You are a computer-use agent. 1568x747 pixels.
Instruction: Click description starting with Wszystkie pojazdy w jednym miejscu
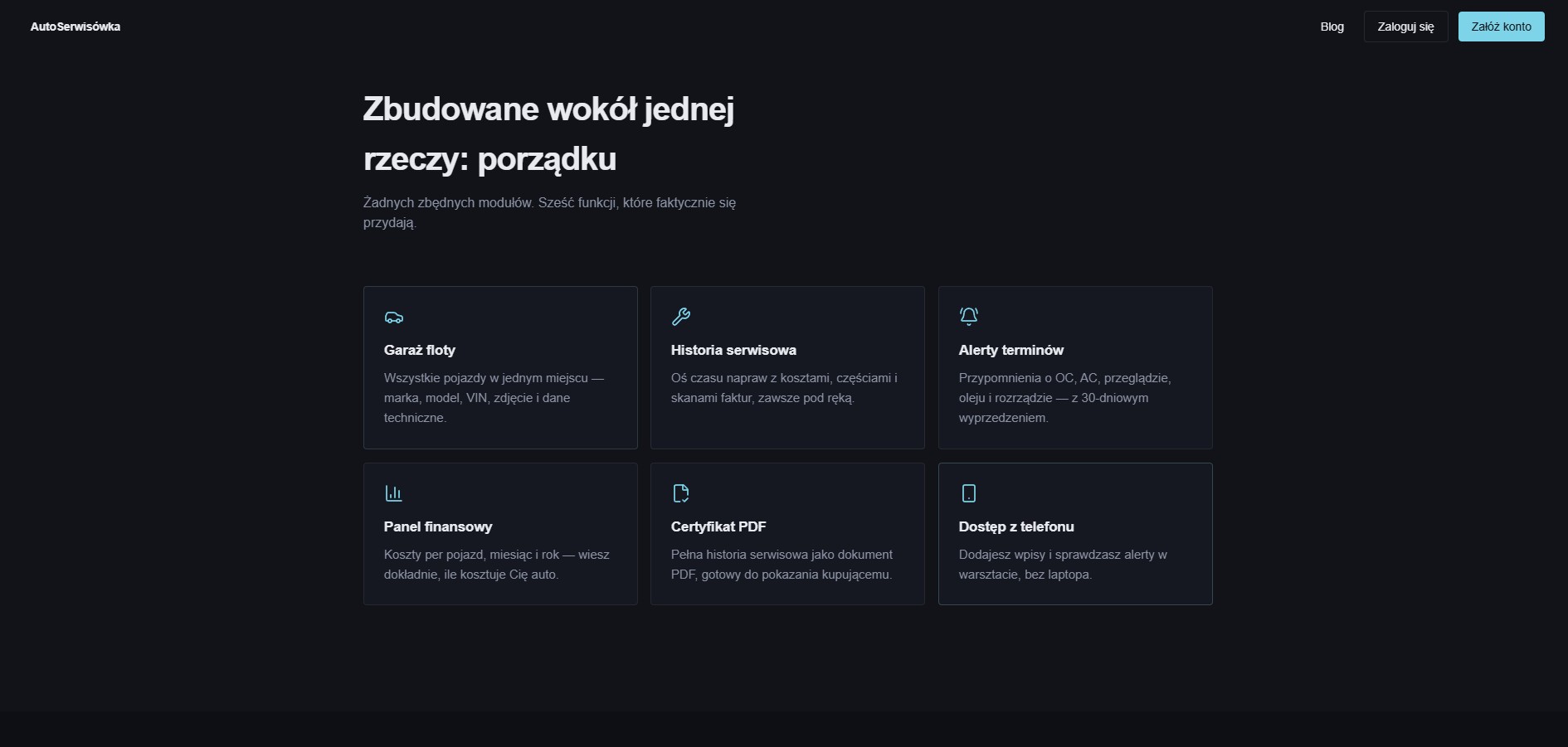click(494, 398)
